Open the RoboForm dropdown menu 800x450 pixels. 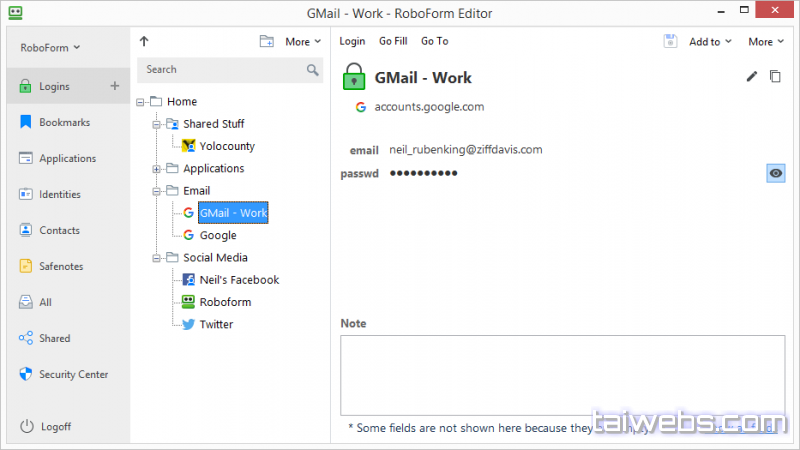click(50, 47)
